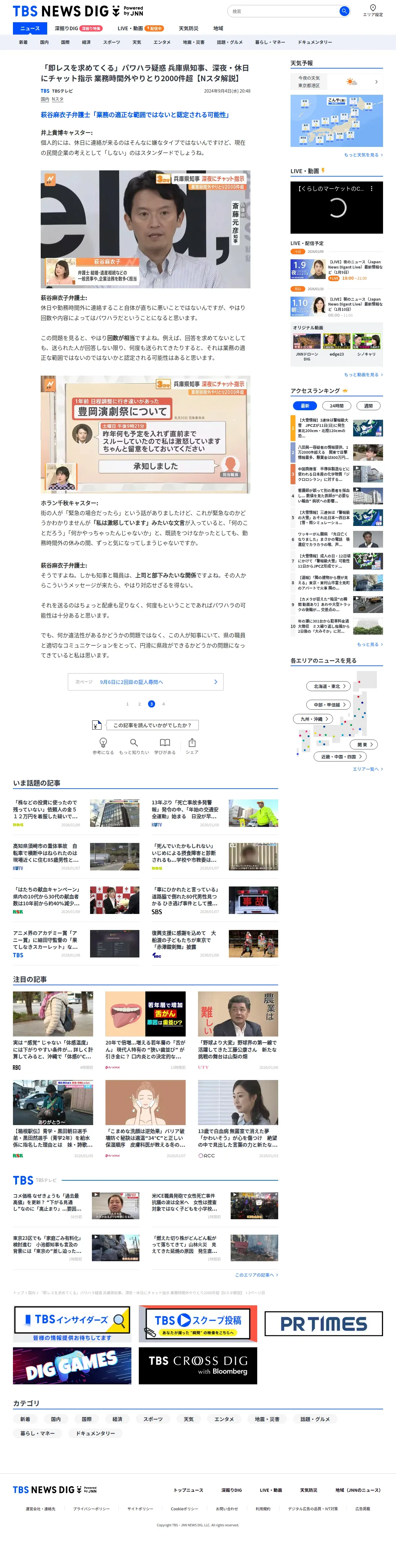Viewport: 396px width, 1568px height.
Task: Open the PR TIMES banner
Action: coord(324,1324)
